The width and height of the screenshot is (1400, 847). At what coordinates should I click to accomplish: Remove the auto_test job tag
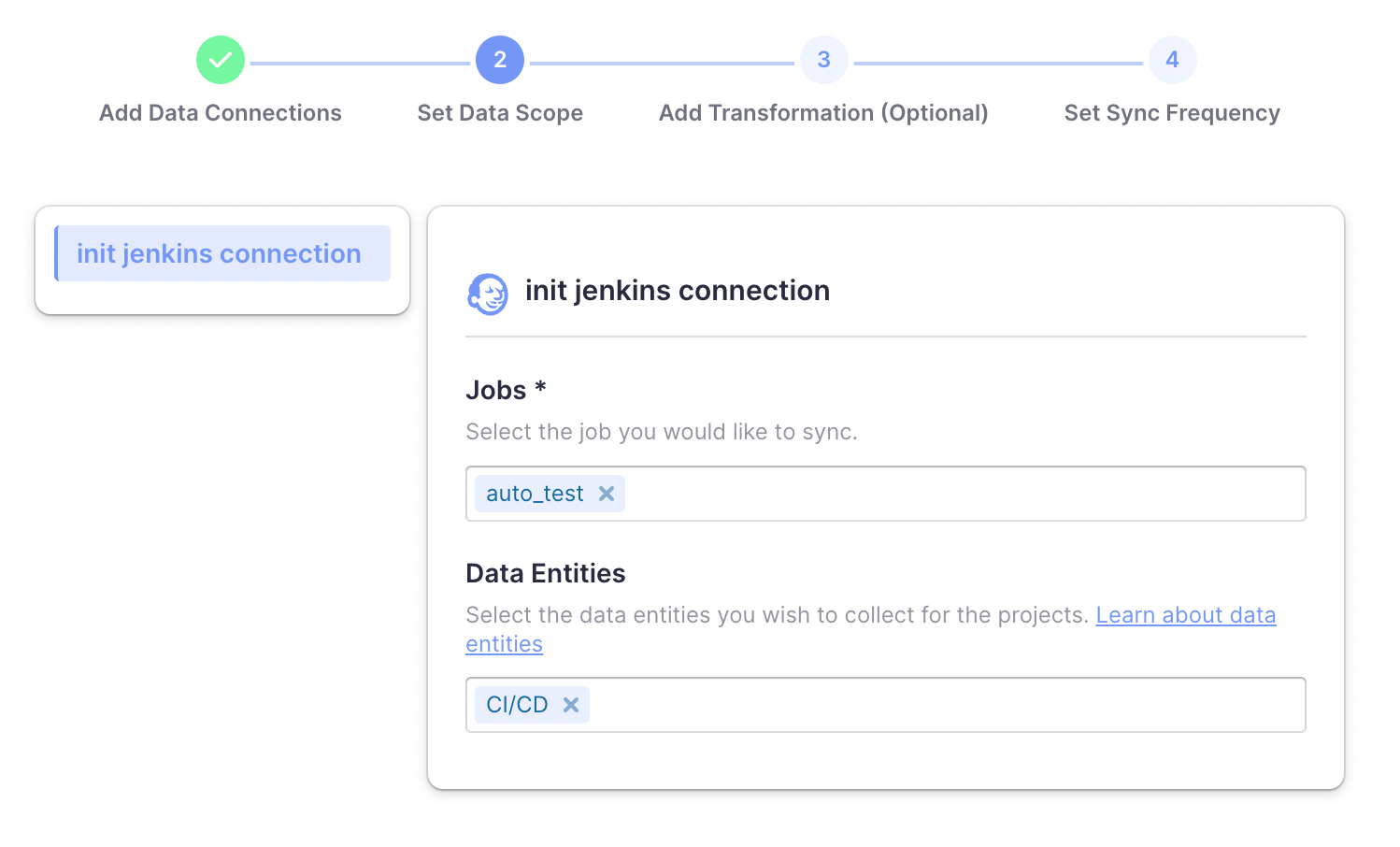[x=607, y=494]
